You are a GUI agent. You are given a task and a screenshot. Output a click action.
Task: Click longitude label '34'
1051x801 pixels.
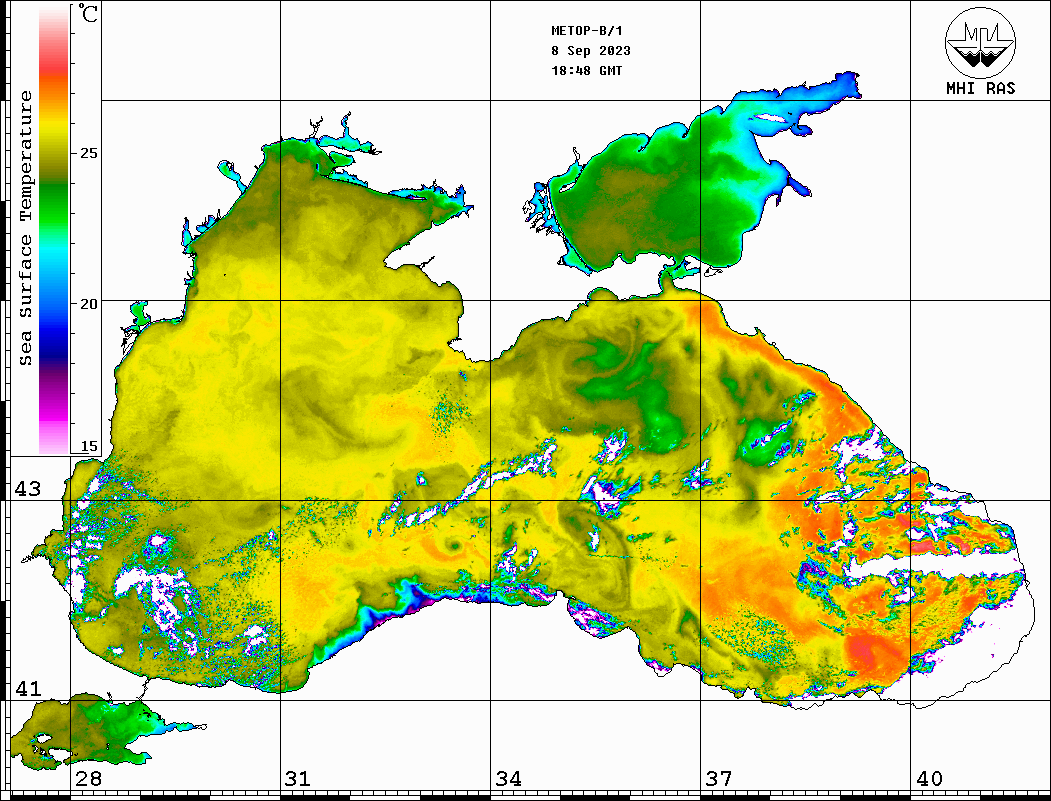tap(508, 778)
